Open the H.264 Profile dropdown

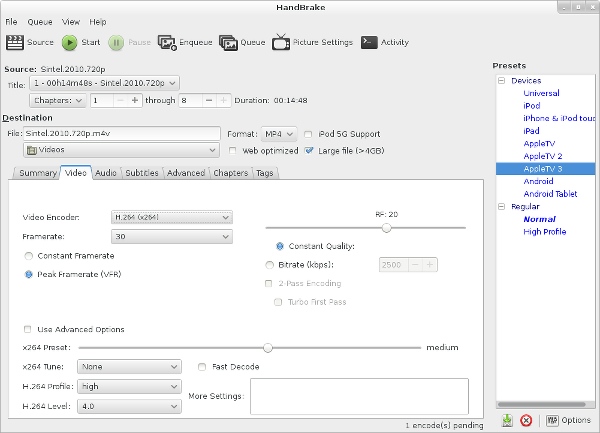click(130, 385)
